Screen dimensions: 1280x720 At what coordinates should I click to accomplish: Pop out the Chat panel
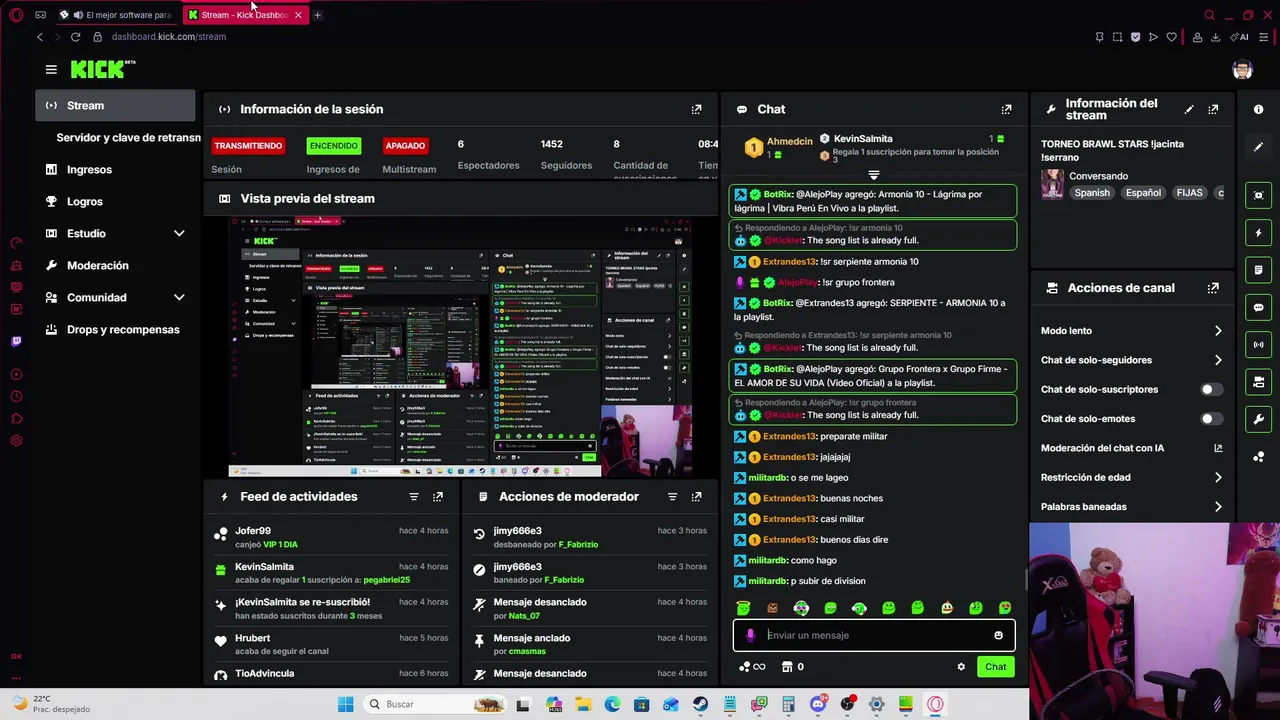click(x=1006, y=109)
